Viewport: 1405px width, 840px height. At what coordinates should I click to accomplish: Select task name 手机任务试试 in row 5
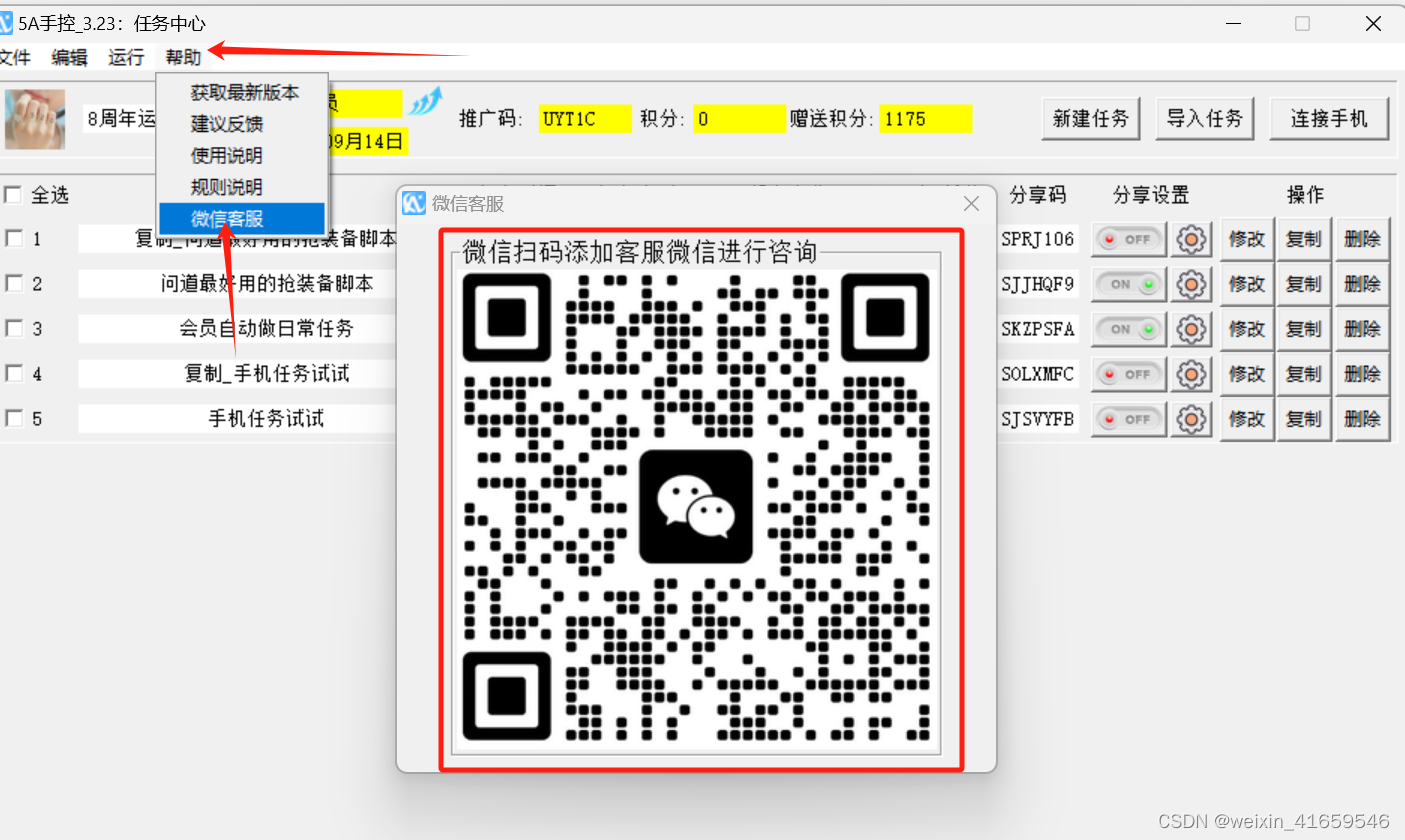point(267,419)
